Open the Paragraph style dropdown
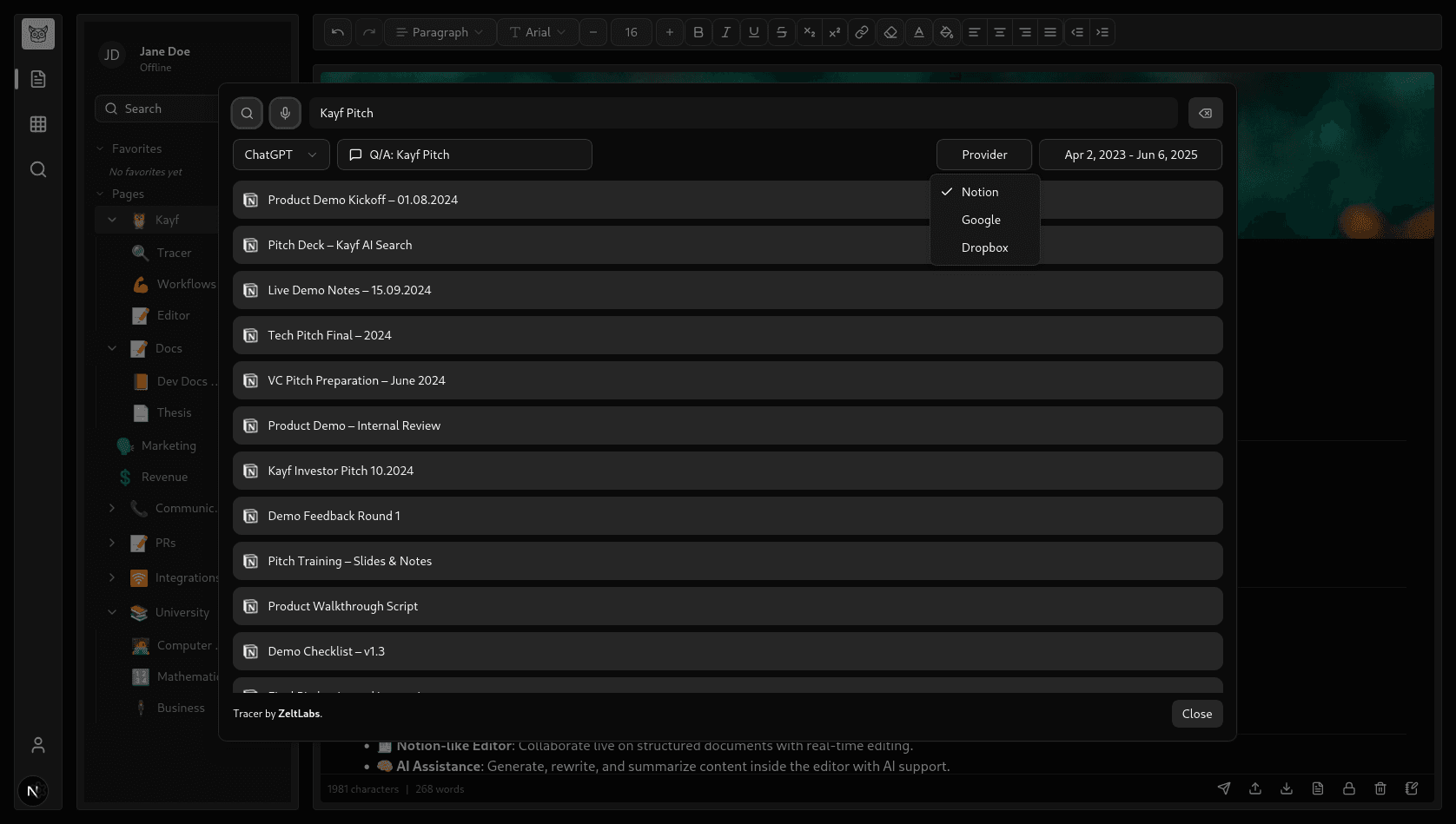This screenshot has width=1456, height=824. coord(440,32)
